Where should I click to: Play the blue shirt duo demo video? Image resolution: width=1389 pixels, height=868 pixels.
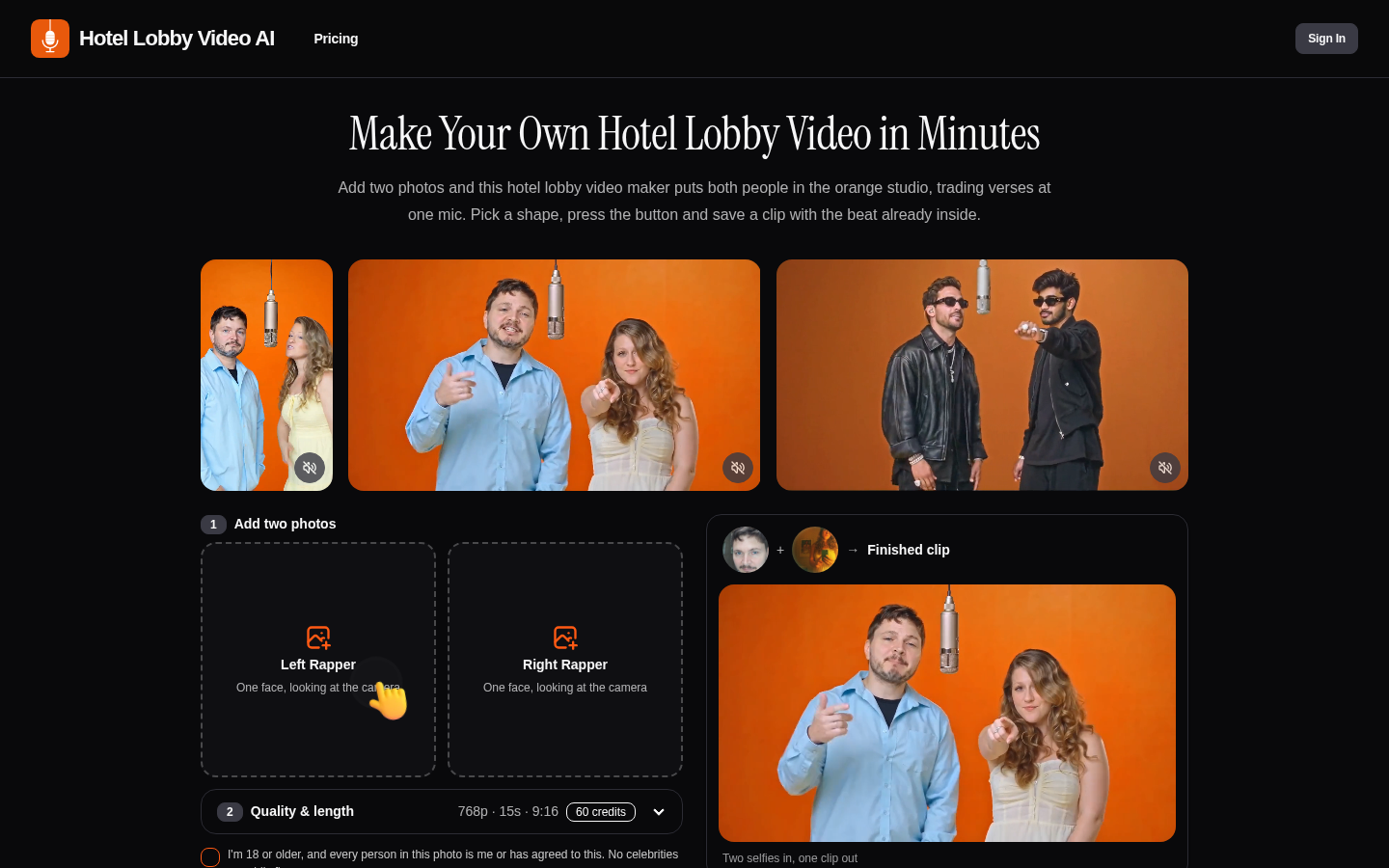554,375
